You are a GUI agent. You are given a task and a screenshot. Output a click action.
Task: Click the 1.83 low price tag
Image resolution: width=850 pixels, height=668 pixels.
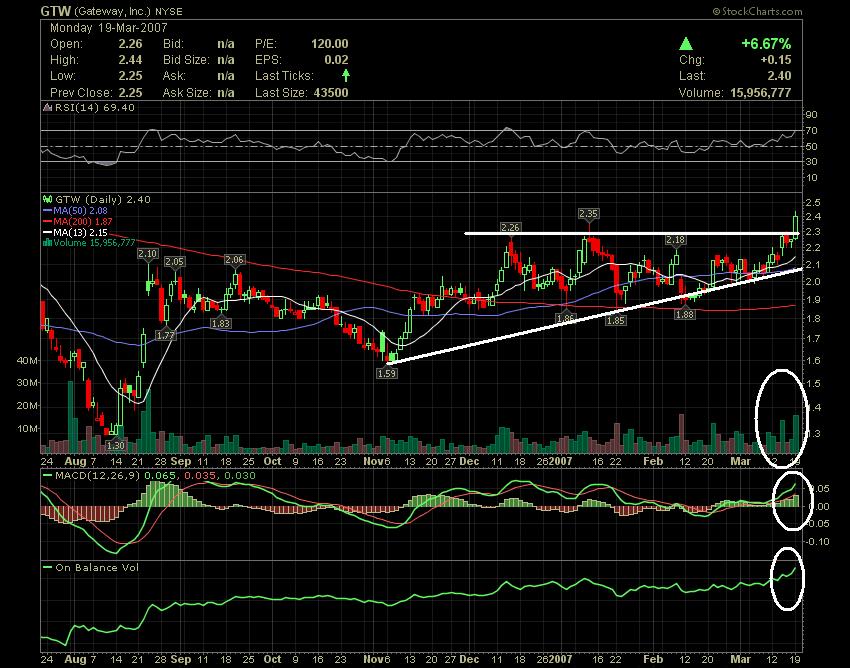221,323
